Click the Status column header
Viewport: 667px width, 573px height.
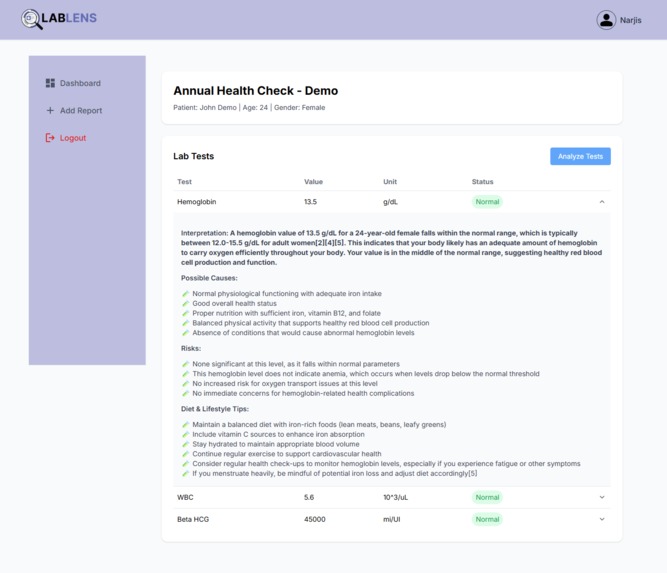482,182
